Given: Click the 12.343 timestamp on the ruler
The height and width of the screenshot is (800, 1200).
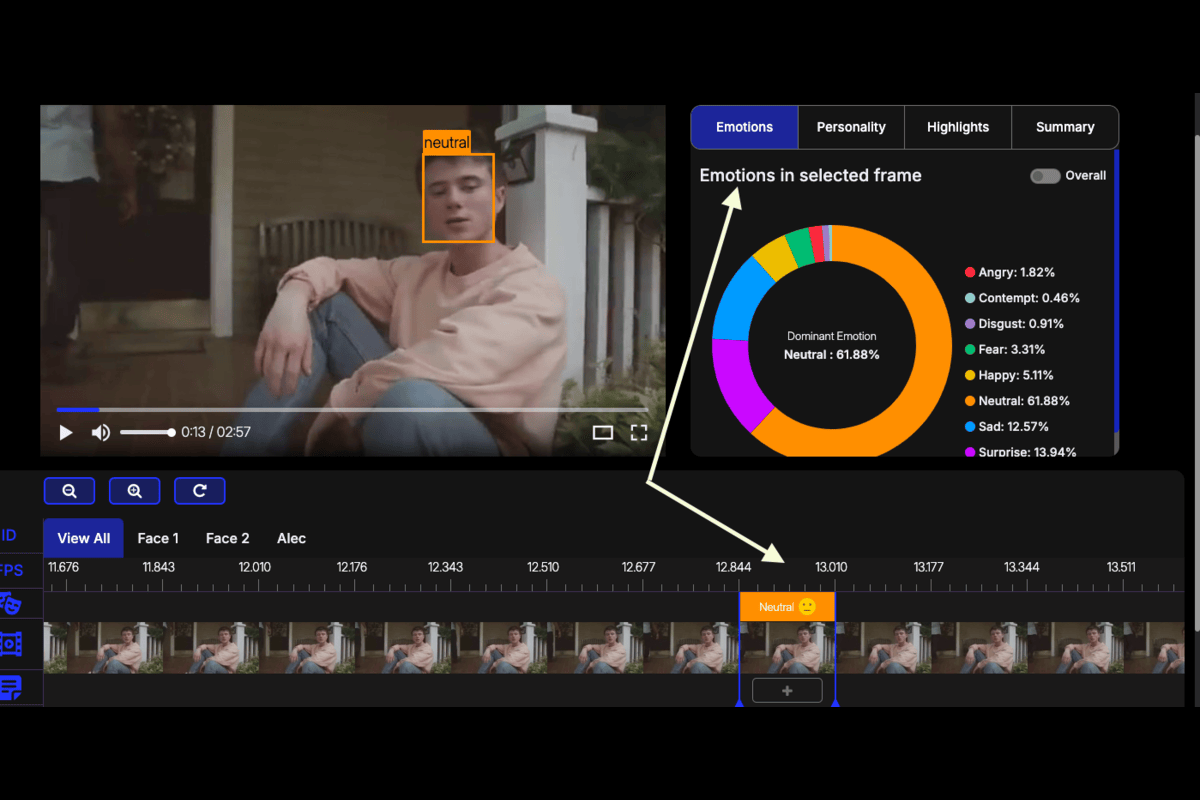Looking at the screenshot, I should (x=446, y=567).
